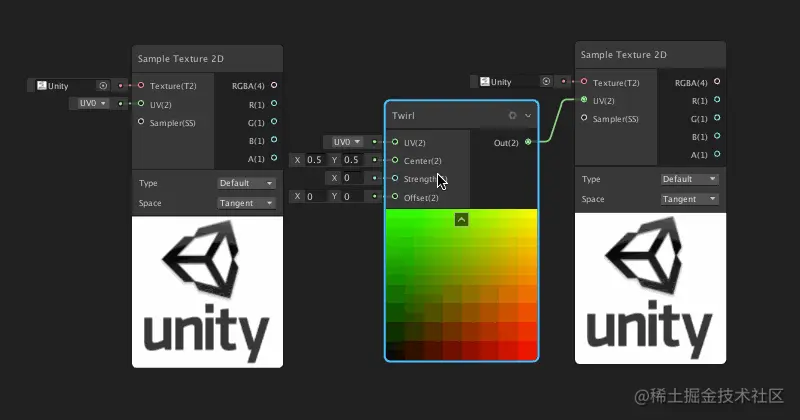Image resolution: width=800 pixels, height=420 pixels.
Task: Click Center X field showing 0.5
Action: [x=315, y=160]
